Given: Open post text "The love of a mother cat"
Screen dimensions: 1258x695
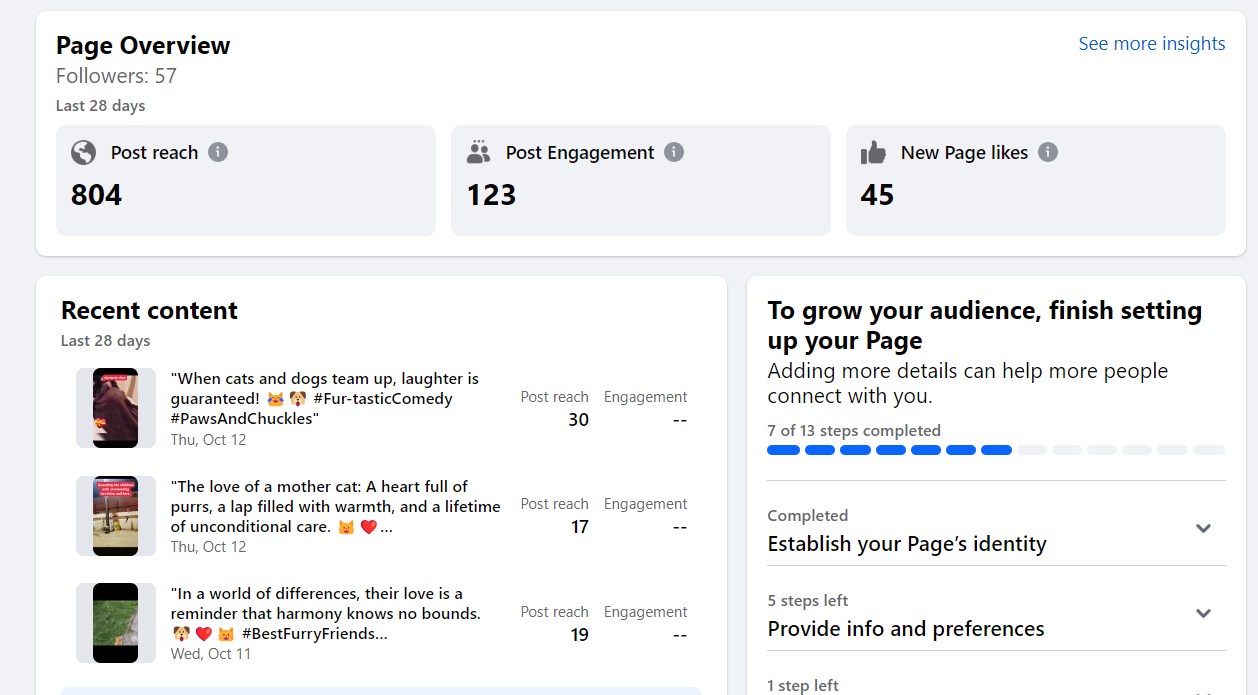Looking at the screenshot, I should 335,506.
